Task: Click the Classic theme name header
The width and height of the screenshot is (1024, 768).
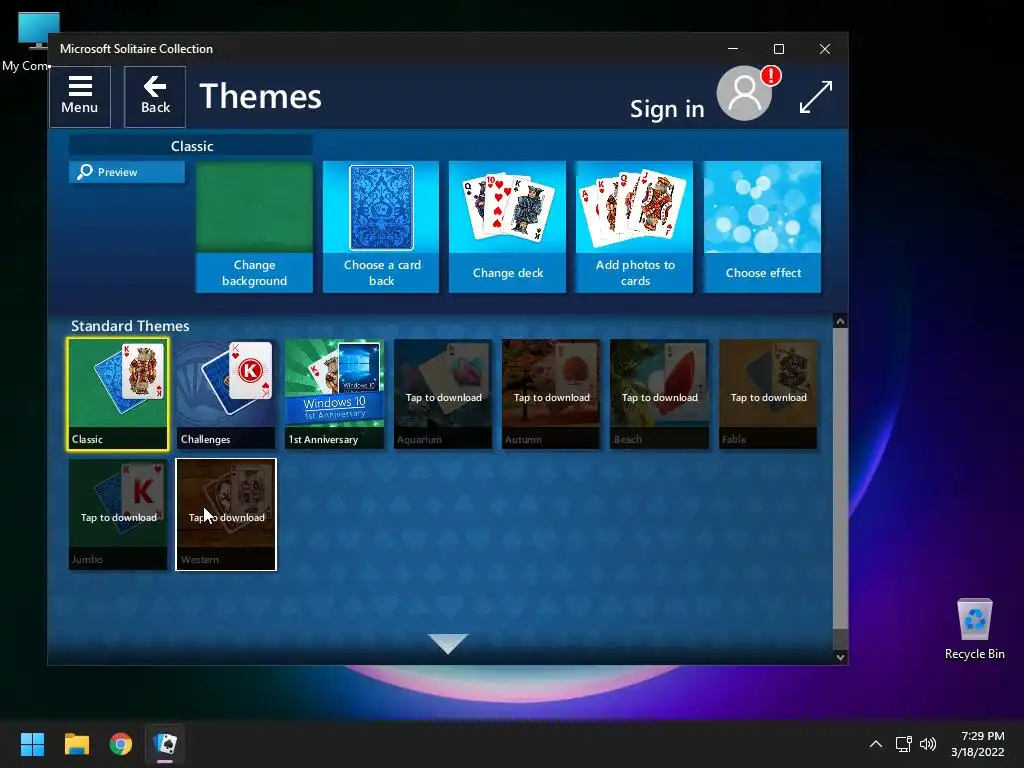Action: [x=191, y=146]
